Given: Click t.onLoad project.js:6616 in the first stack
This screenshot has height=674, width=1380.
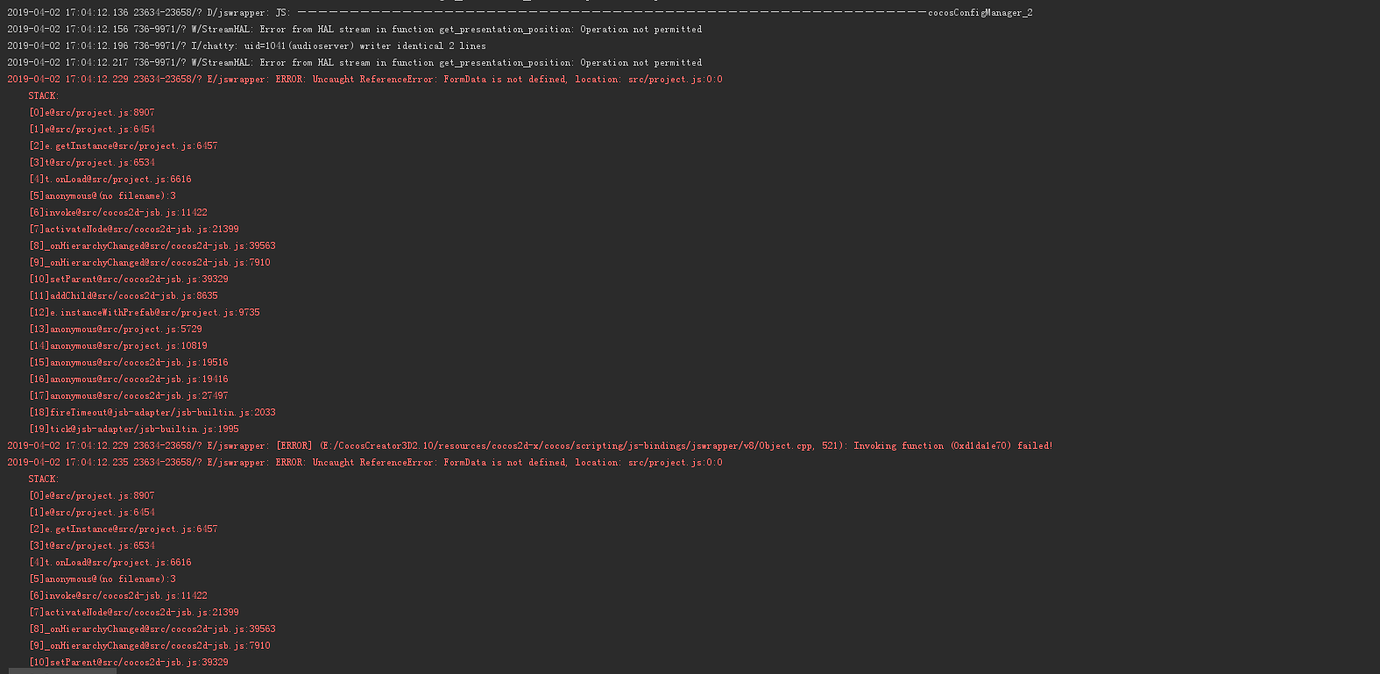Looking at the screenshot, I should [x=110, y=179].
